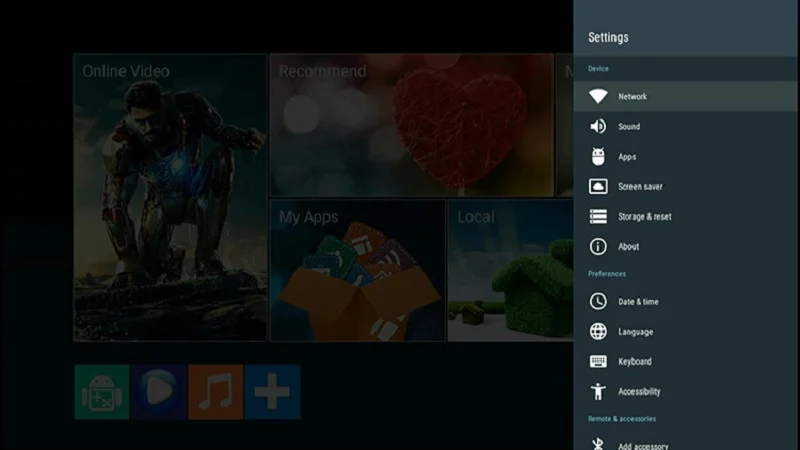Click the Screen saver icon

coord(598,186)
